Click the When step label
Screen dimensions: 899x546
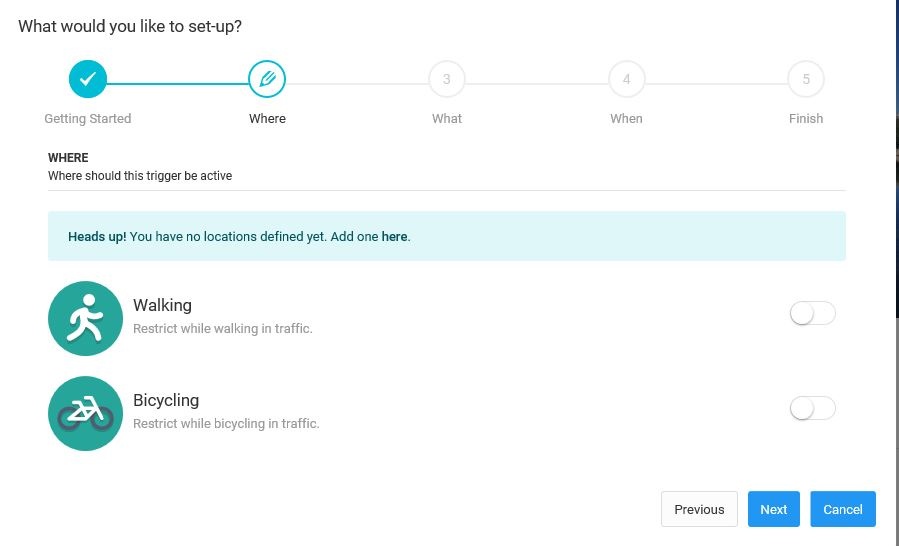tap(626, 118)
